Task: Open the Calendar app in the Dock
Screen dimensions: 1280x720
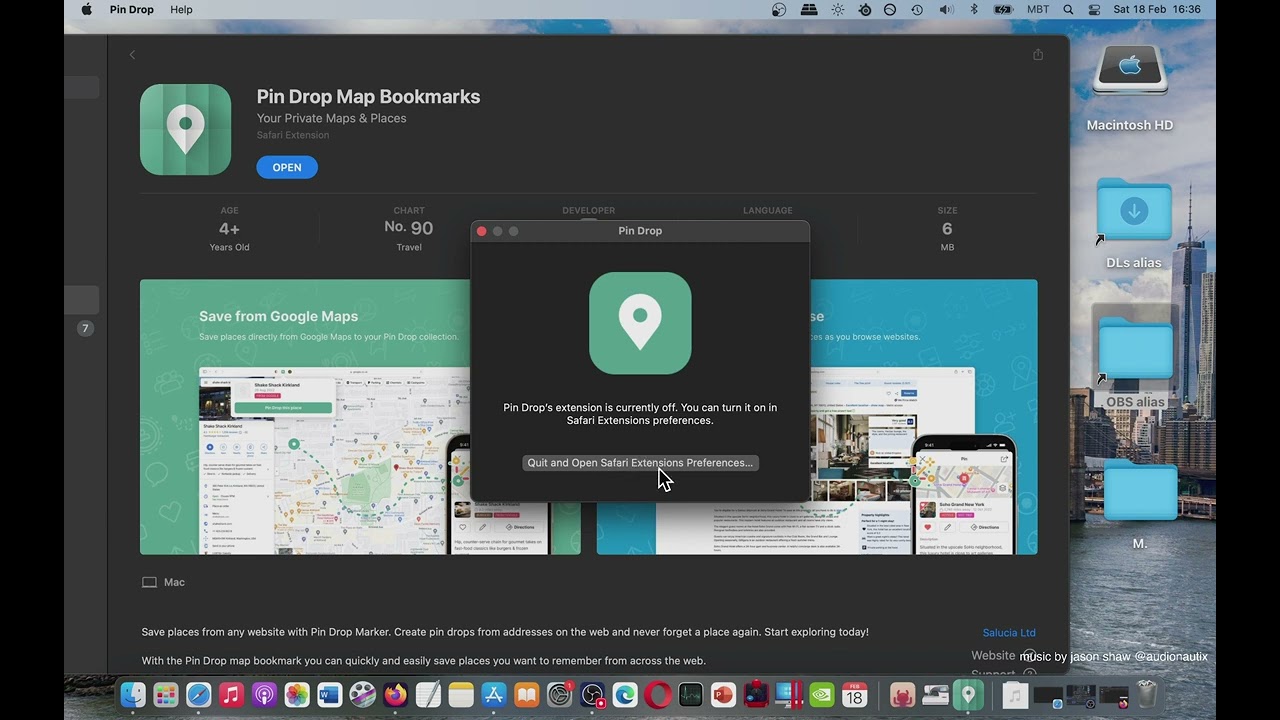Action: (x=855, y=695)
